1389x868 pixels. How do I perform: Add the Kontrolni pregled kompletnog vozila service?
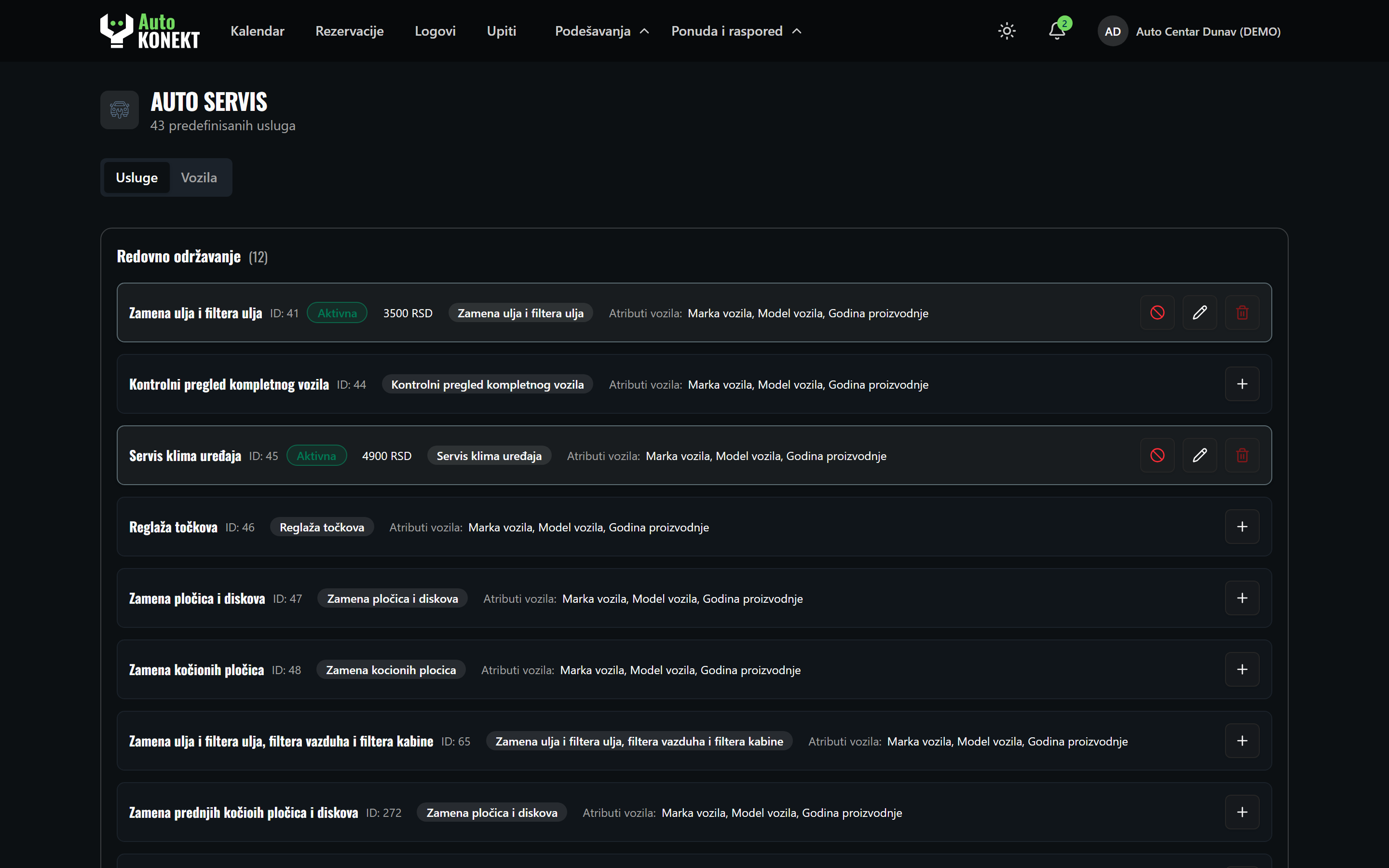[1242, 384]
